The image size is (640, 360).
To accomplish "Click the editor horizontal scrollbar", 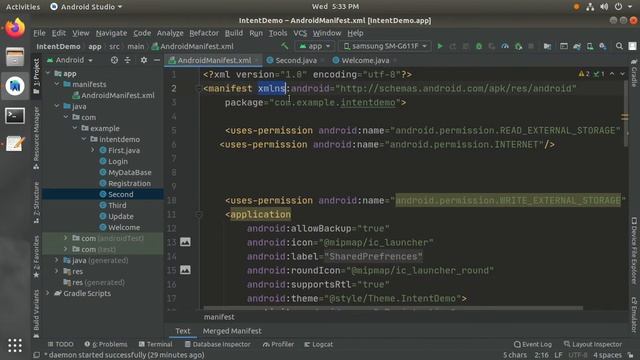I will coord(393,308).
